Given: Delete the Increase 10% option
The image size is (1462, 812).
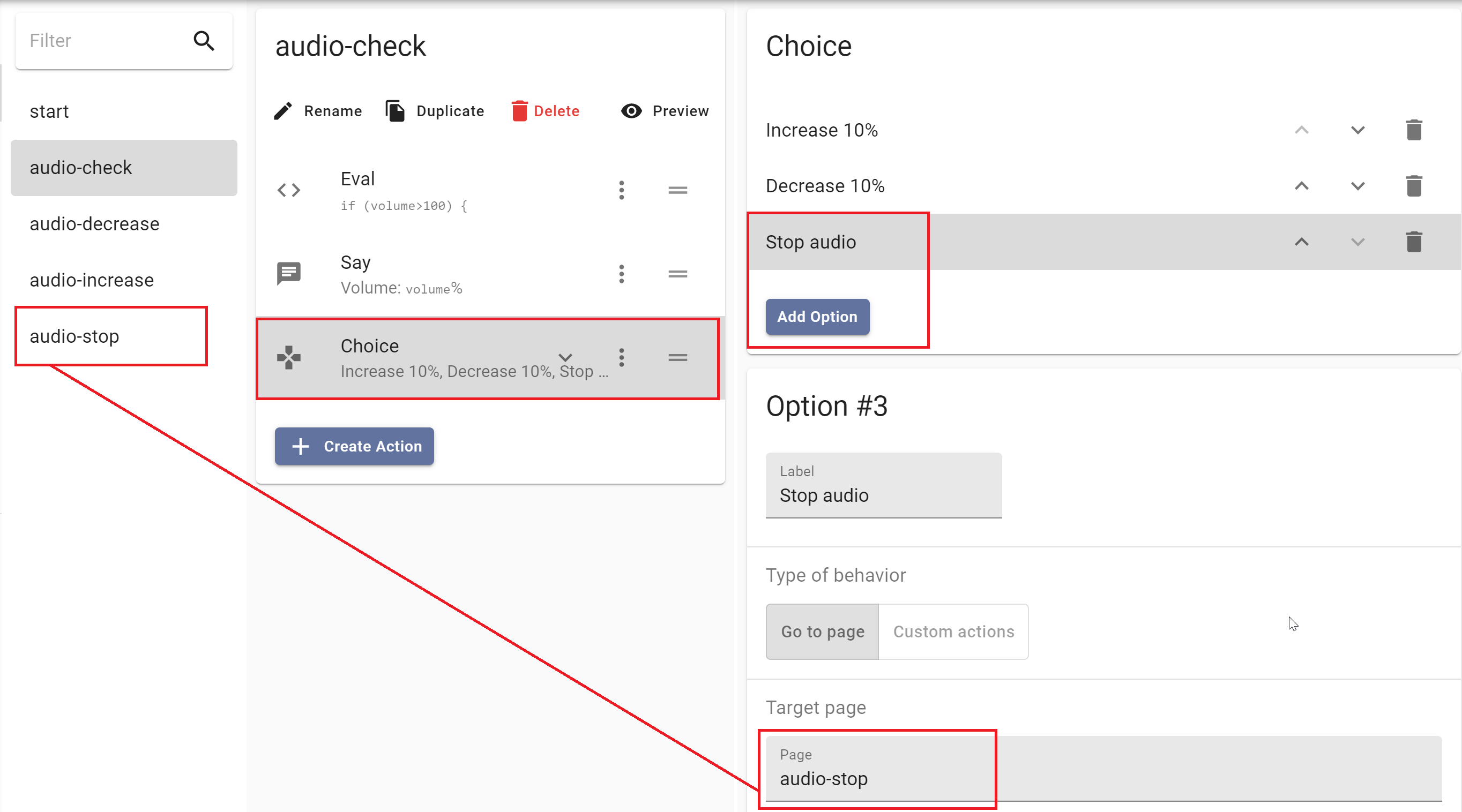Looking at the screenshot, I should coord(1414,130).
